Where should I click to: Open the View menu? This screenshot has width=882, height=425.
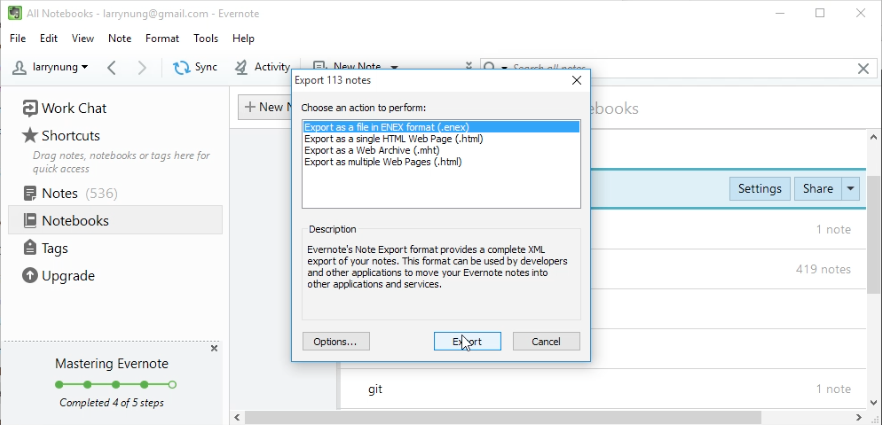[83, 38]
